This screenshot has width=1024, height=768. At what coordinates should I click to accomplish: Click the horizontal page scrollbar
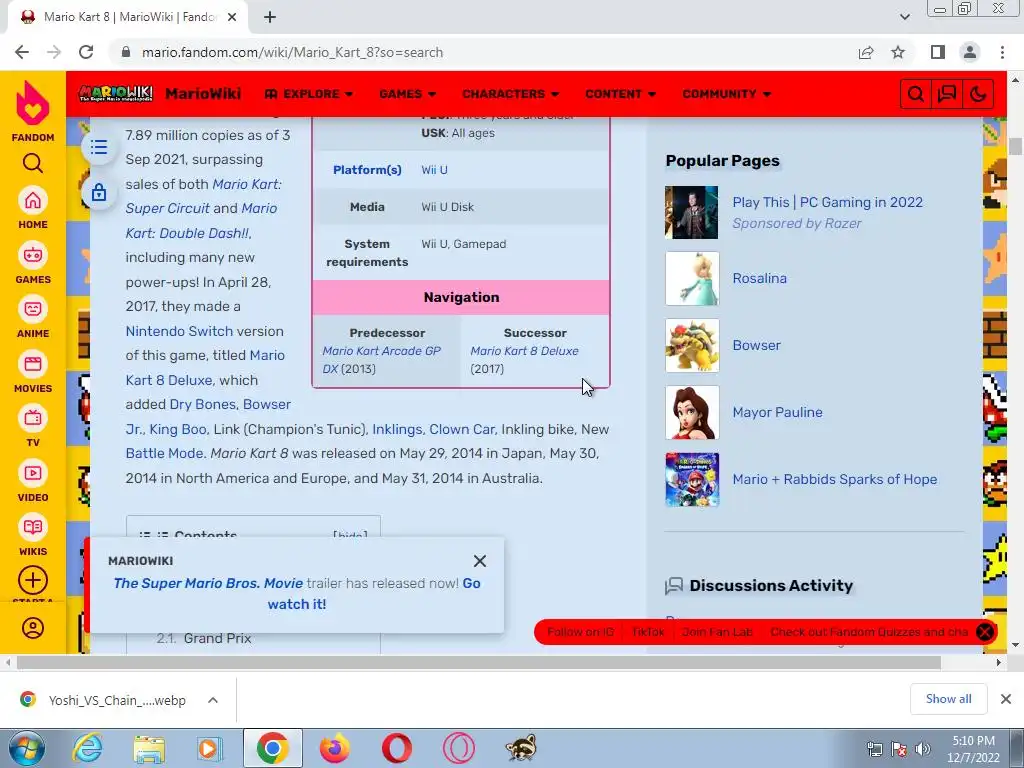(479, 662)
